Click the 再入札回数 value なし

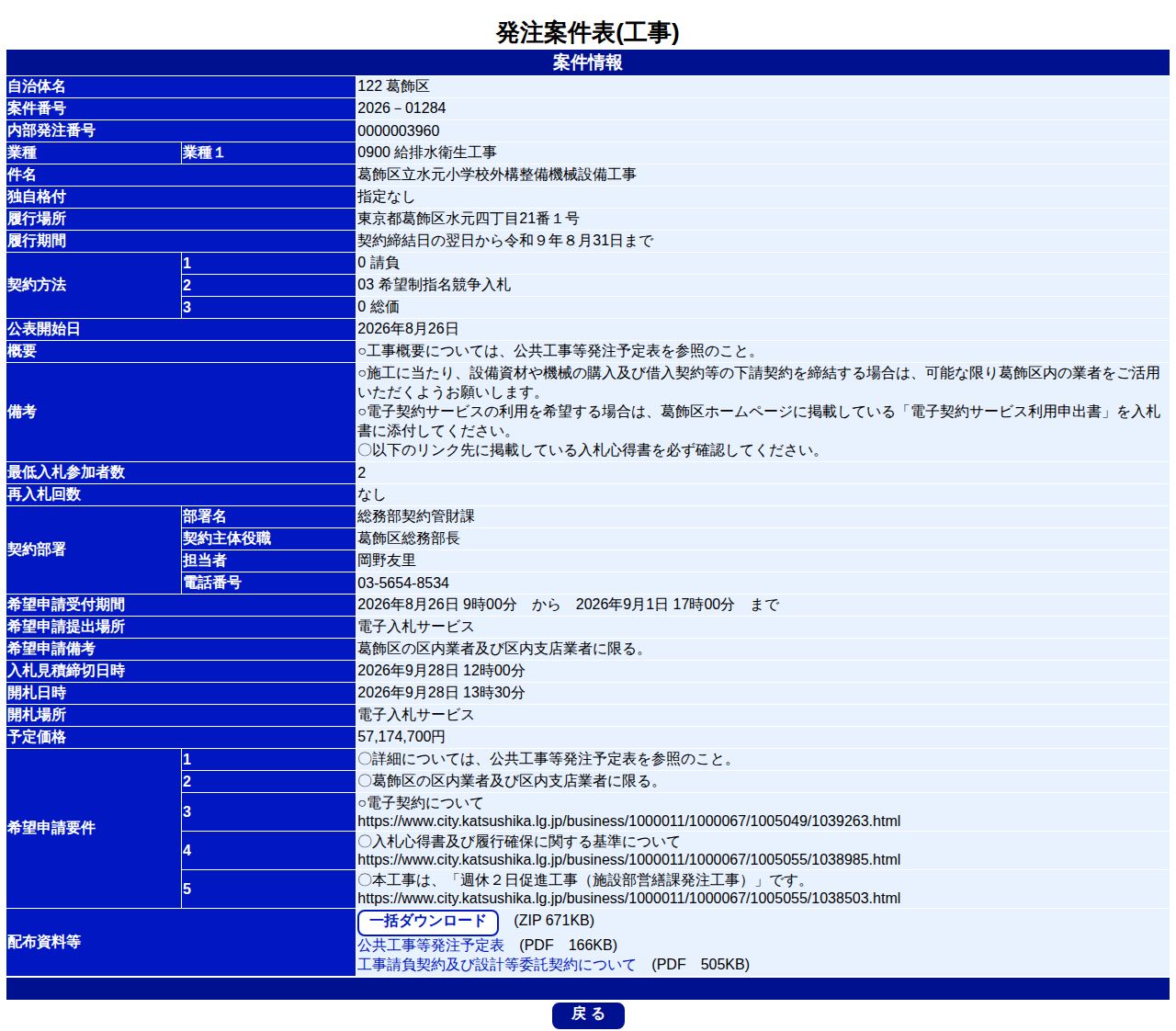click(372, 493)
